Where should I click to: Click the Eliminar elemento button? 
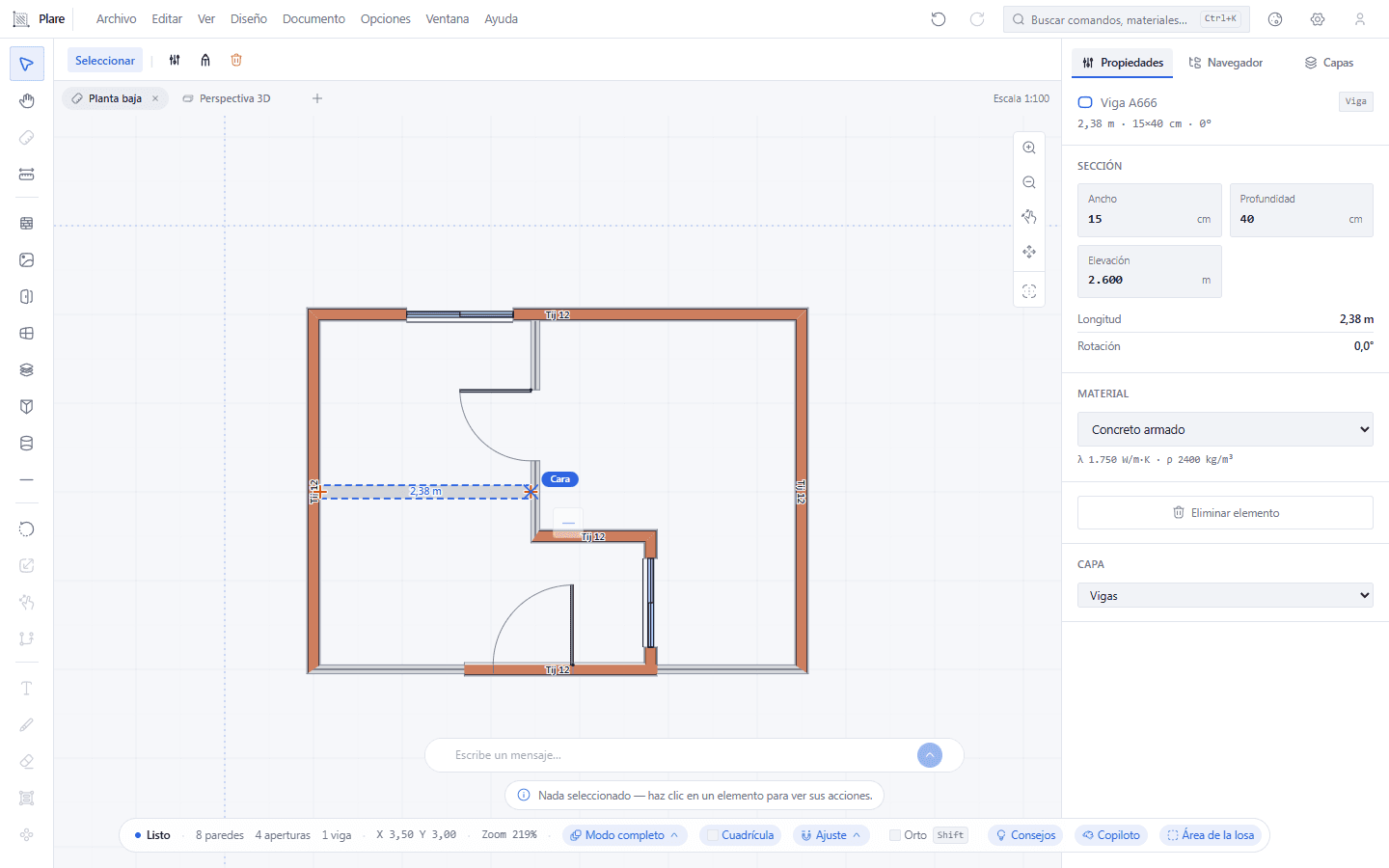(x=1225, y=513)
